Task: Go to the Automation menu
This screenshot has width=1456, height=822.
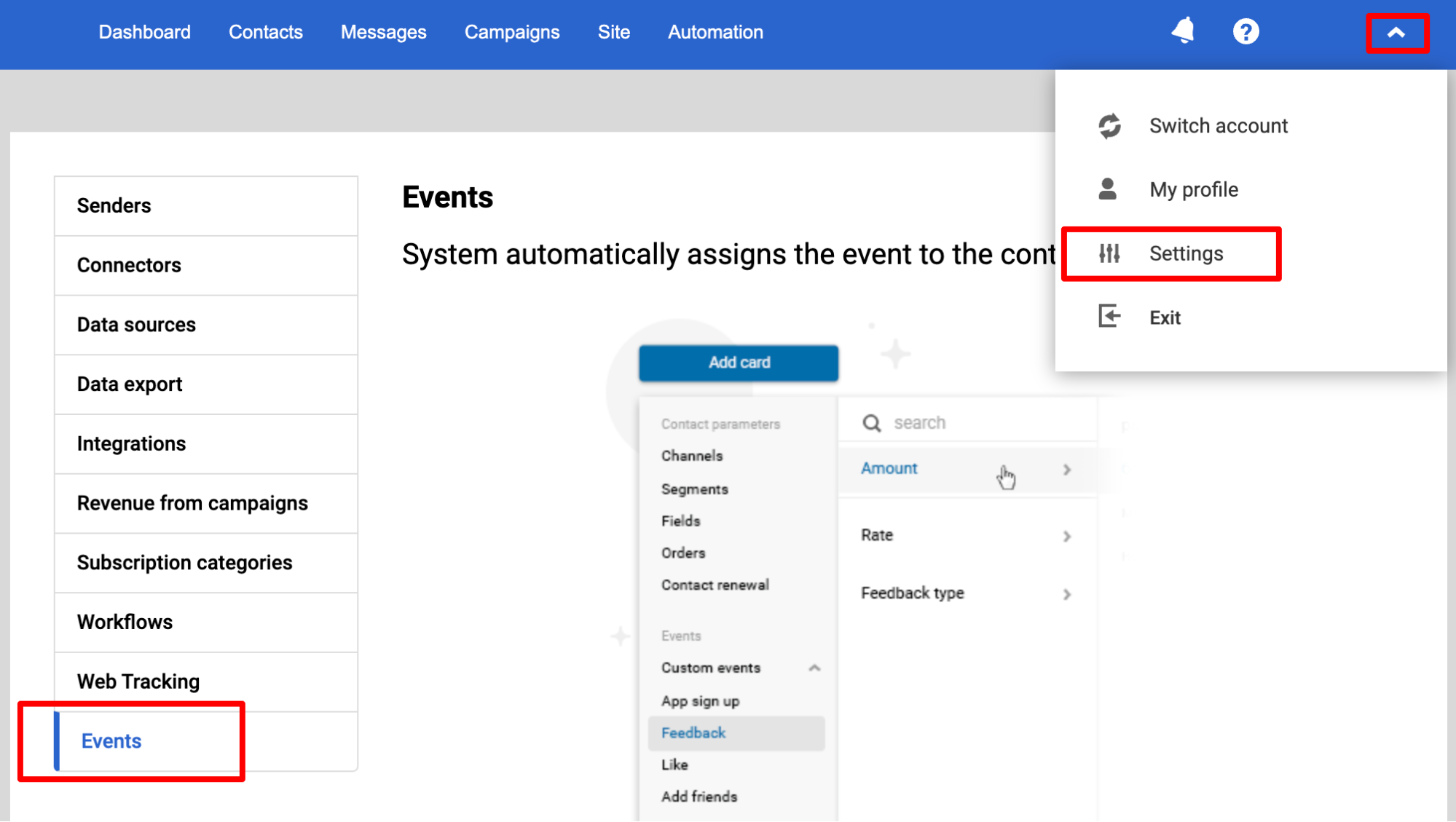Action: 715,32
